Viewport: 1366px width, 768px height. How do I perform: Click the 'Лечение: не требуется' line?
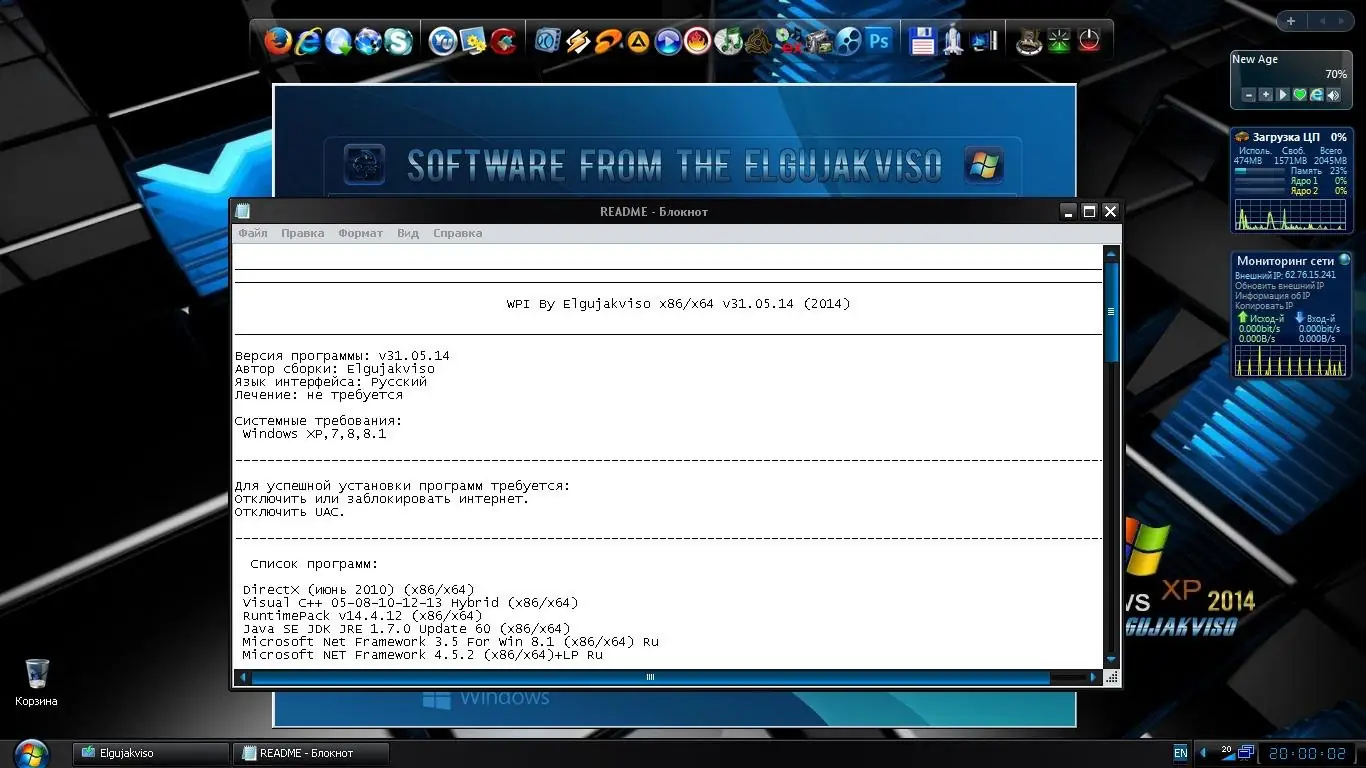click(x=319, y=395)
